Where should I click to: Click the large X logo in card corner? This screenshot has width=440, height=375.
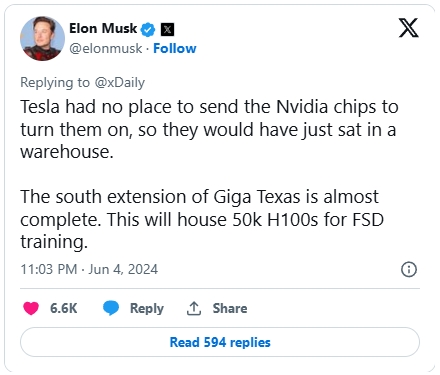click(409, 28)
